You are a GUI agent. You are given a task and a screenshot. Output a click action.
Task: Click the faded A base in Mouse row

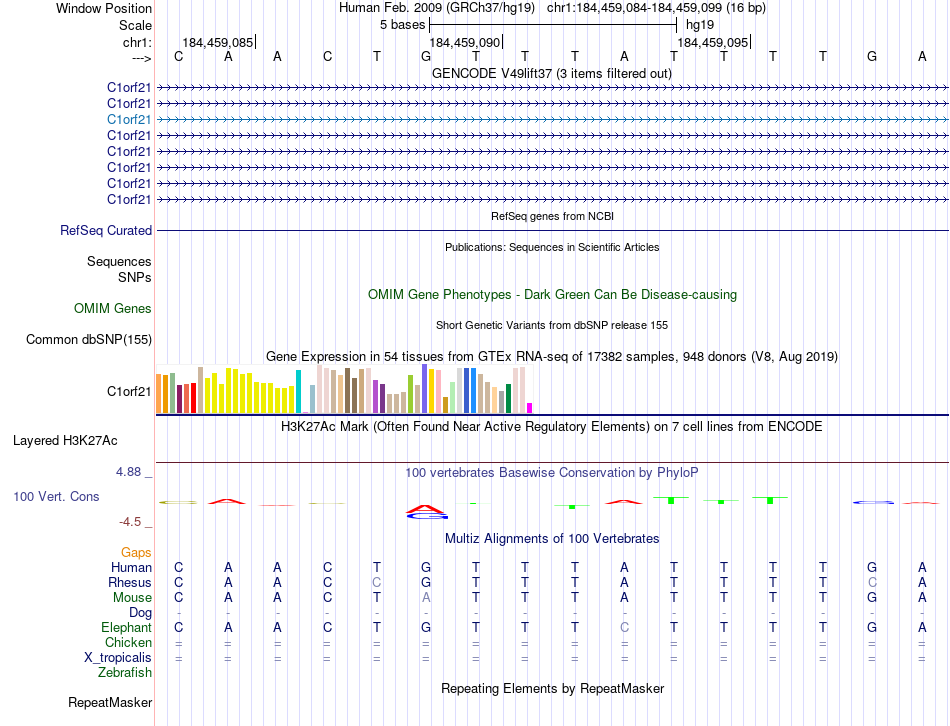(x=426, y=598)
